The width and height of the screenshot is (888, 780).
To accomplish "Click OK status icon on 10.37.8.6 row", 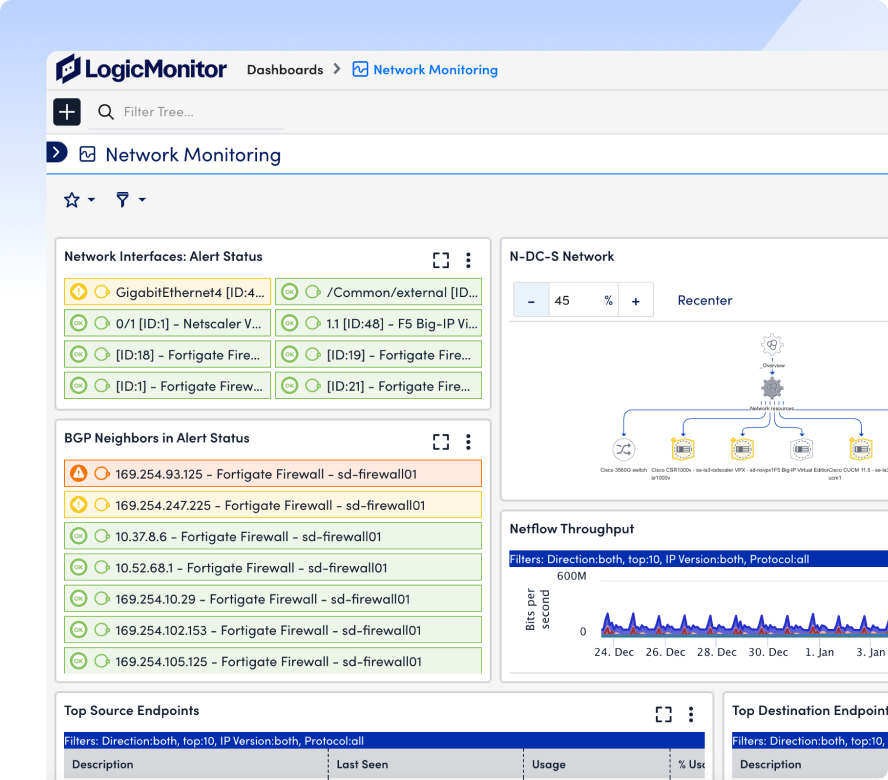I will click(x=79, y=536).
